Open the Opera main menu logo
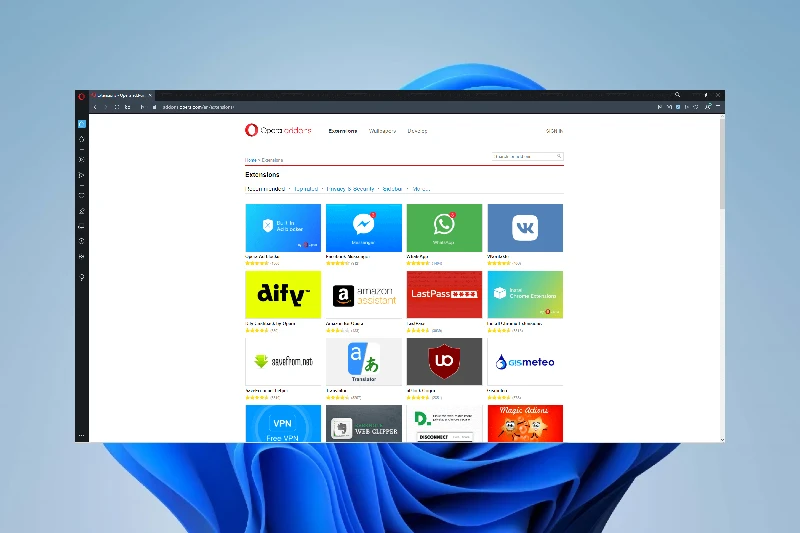 click(x=81, y=96)
